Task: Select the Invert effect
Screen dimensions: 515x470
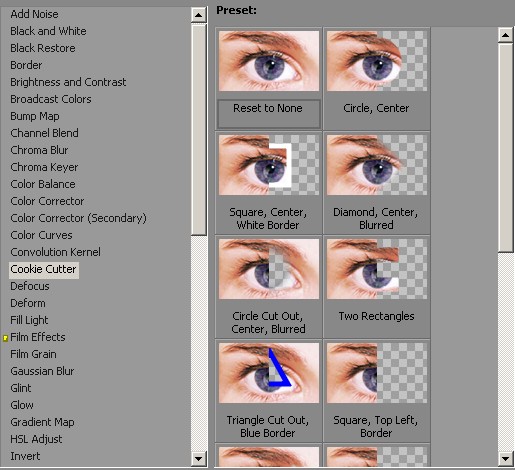Action: pos(25,456)
